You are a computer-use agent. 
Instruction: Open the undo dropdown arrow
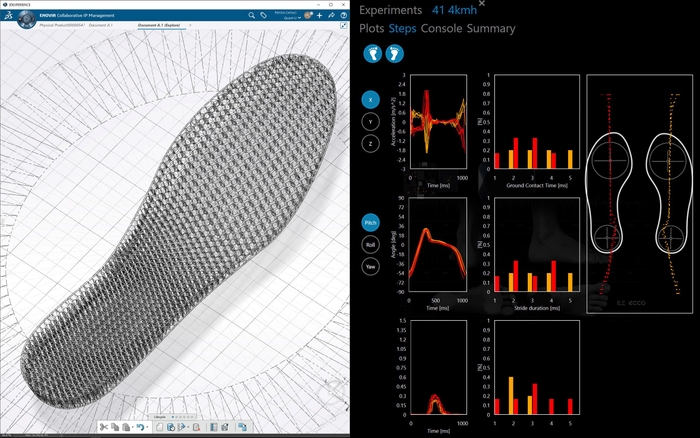[149, 428]
